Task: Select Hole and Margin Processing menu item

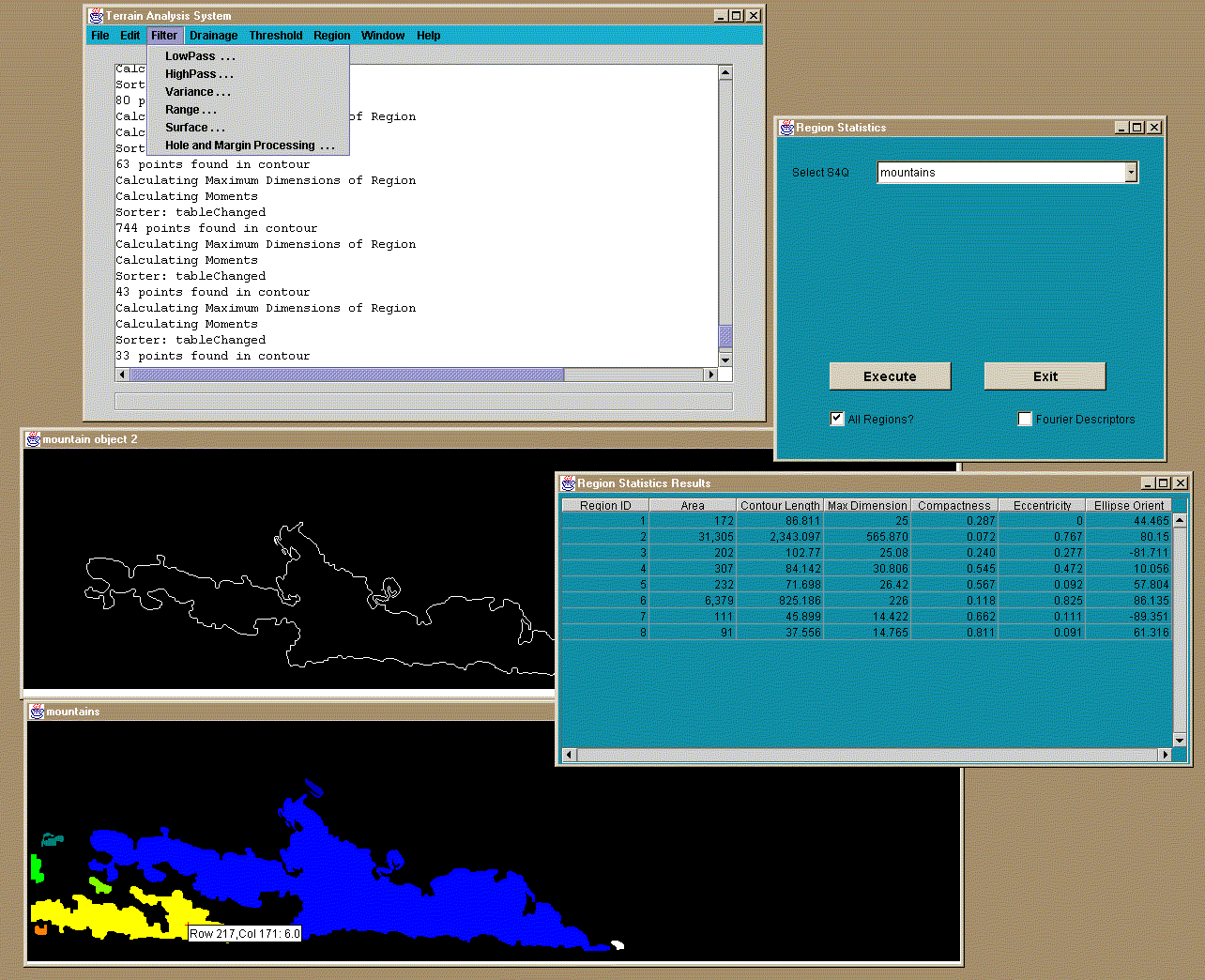Action: point(249,145)
